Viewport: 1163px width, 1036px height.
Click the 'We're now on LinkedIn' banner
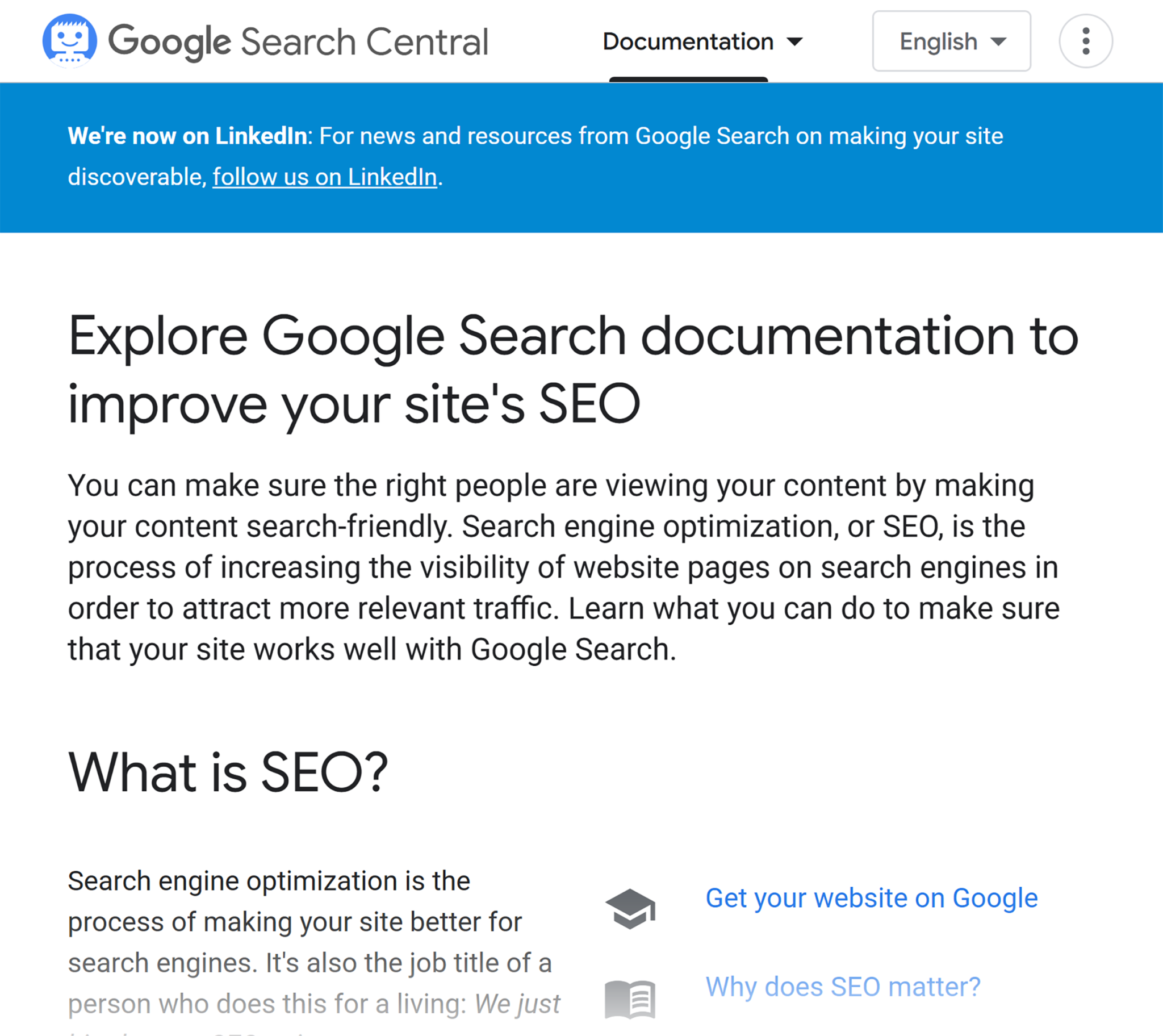pyautogui.click(x=188, y=136)
